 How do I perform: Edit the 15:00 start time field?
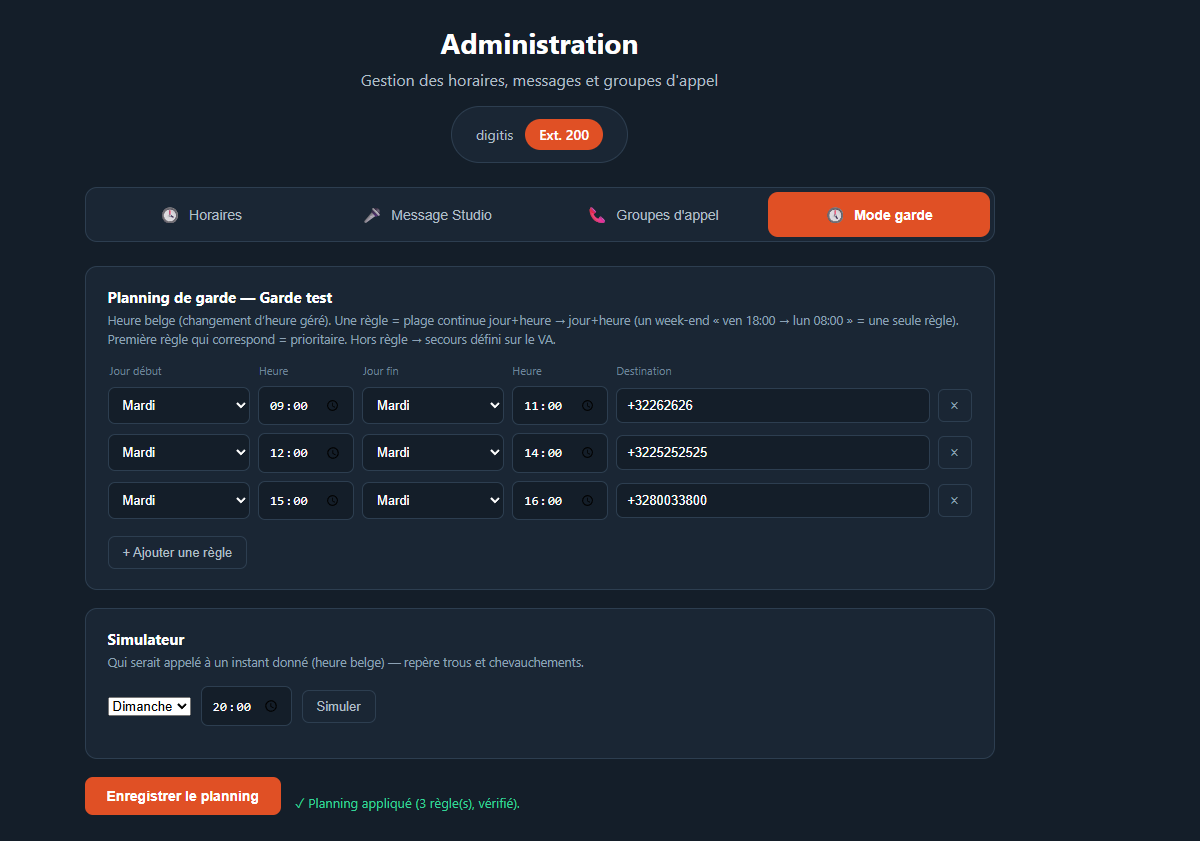click(x=306, y=501)
